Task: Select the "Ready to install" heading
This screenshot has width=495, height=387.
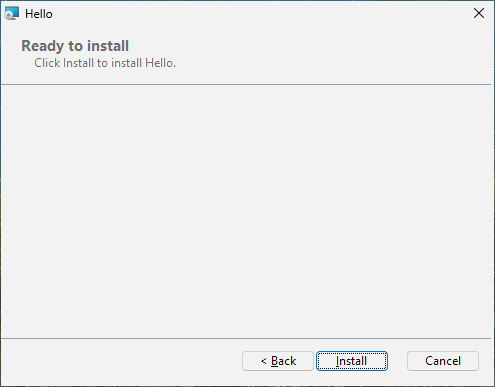Action: pos(75,46)
